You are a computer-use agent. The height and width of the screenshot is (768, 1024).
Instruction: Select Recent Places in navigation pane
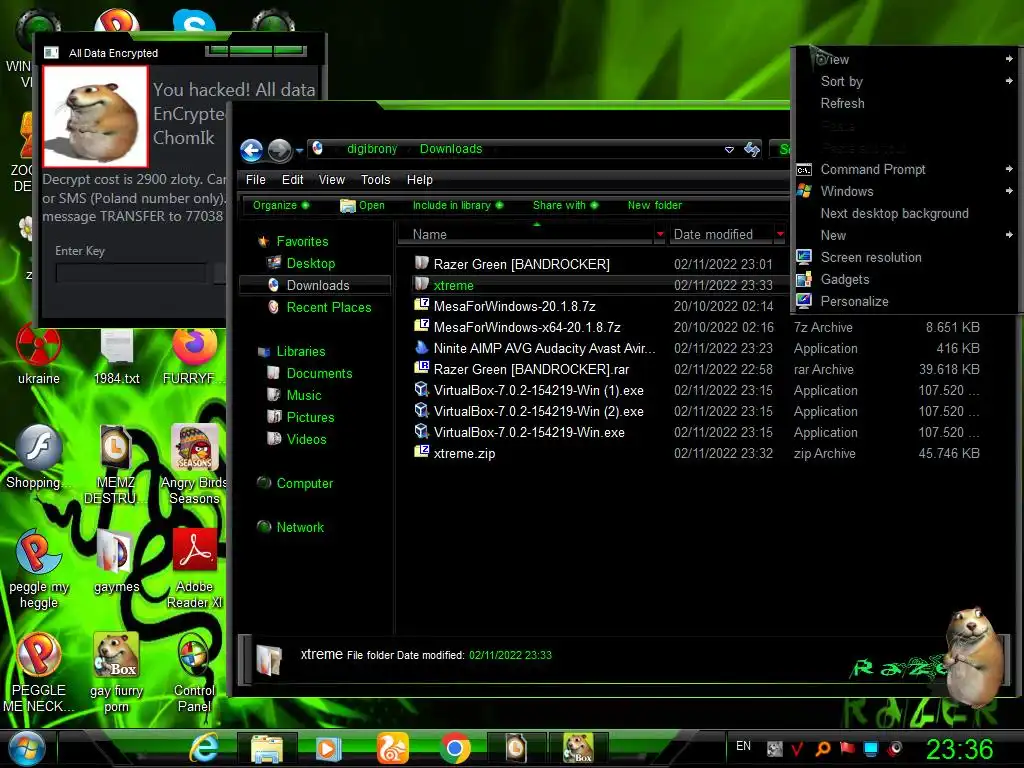pos(328,307)
